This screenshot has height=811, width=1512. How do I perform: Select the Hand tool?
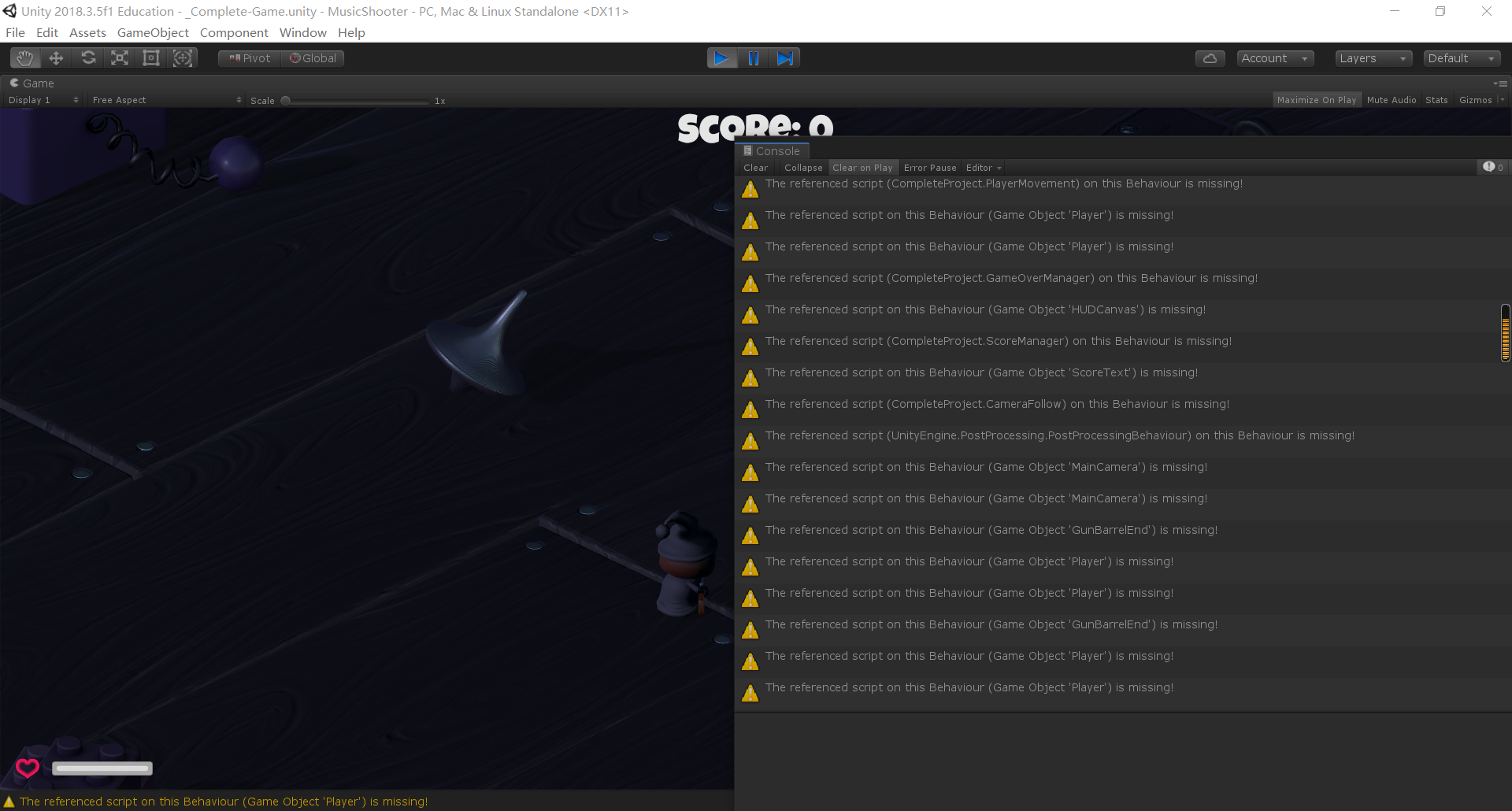(24, 58)
